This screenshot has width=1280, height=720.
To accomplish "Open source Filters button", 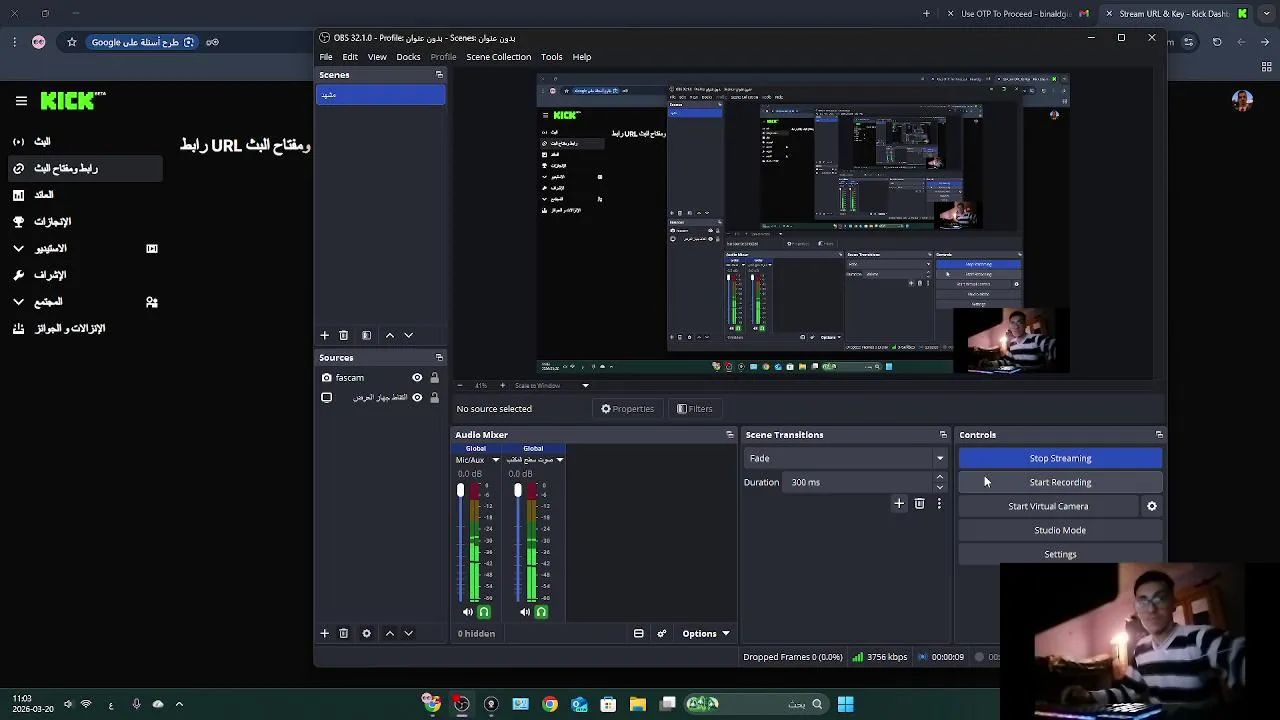I will pos(694,409).
